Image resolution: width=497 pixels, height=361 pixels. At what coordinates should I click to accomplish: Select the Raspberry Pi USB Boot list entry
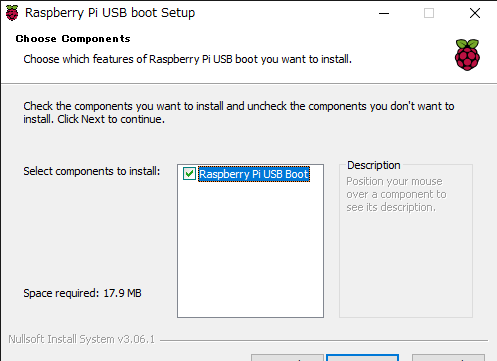[x=254, y=174]
